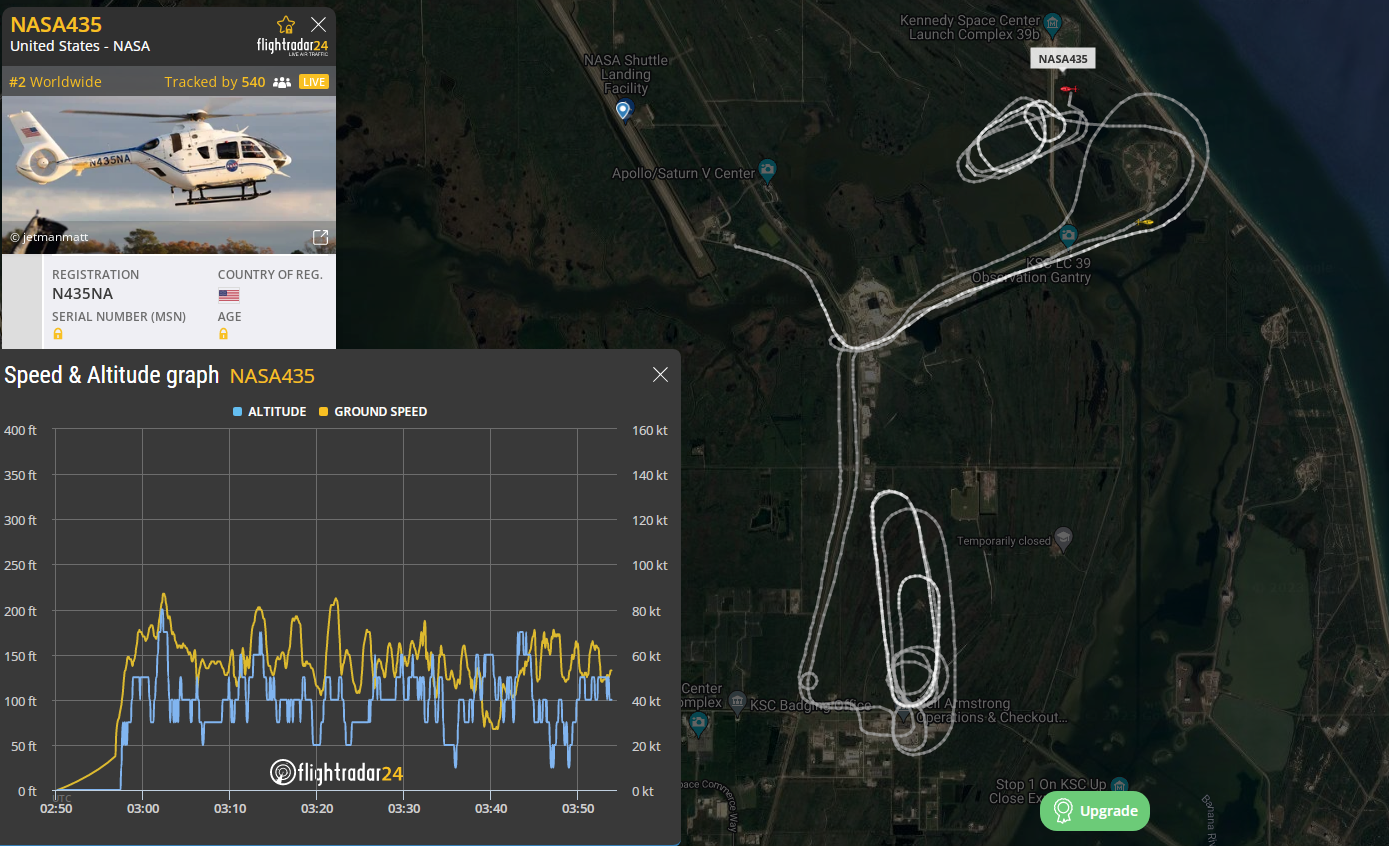
Task: Click the United States flag icon
Action: tap(229, 295)
